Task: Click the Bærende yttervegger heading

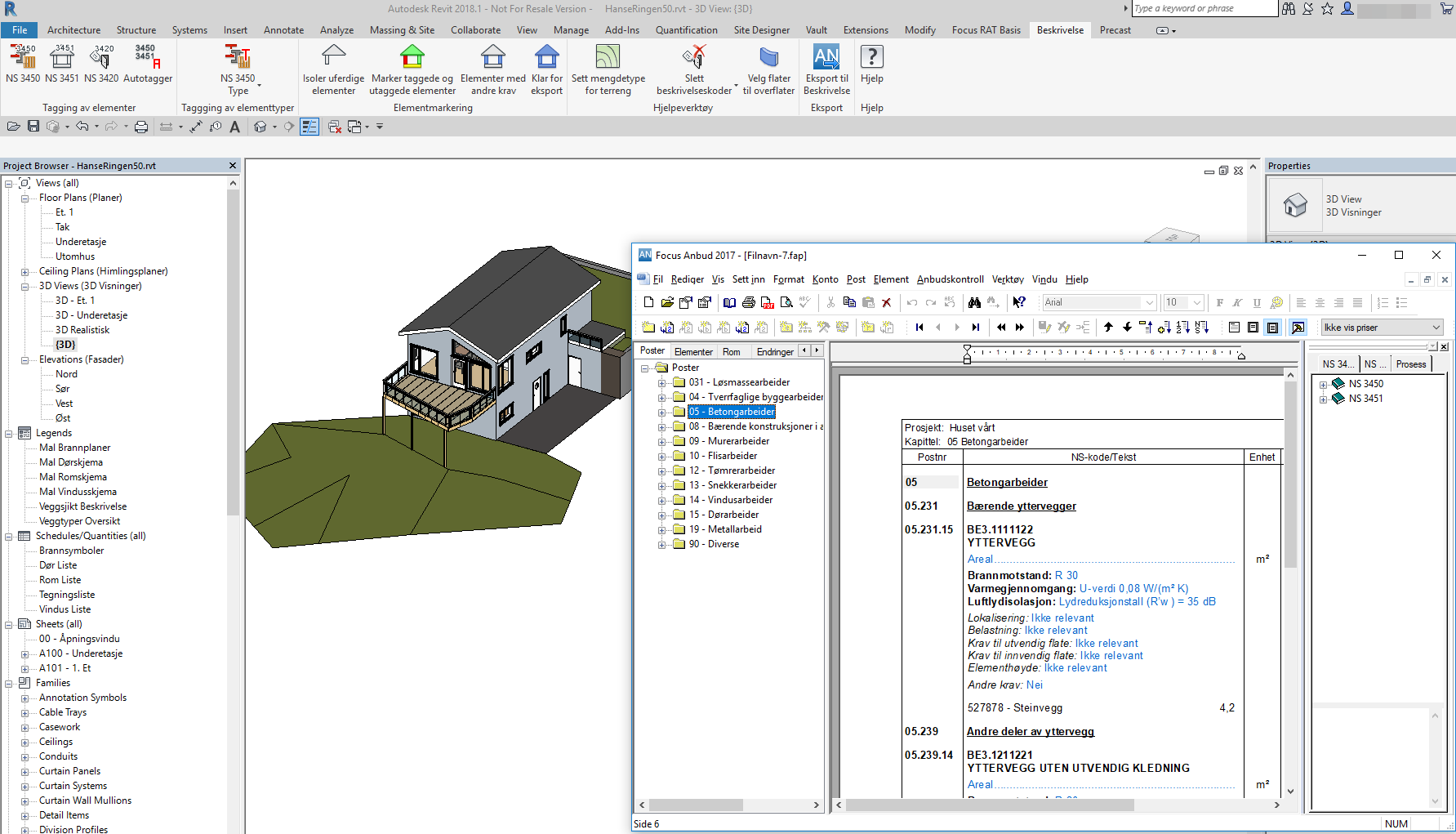Action: pyautogui.click(x=1021, y=506)
